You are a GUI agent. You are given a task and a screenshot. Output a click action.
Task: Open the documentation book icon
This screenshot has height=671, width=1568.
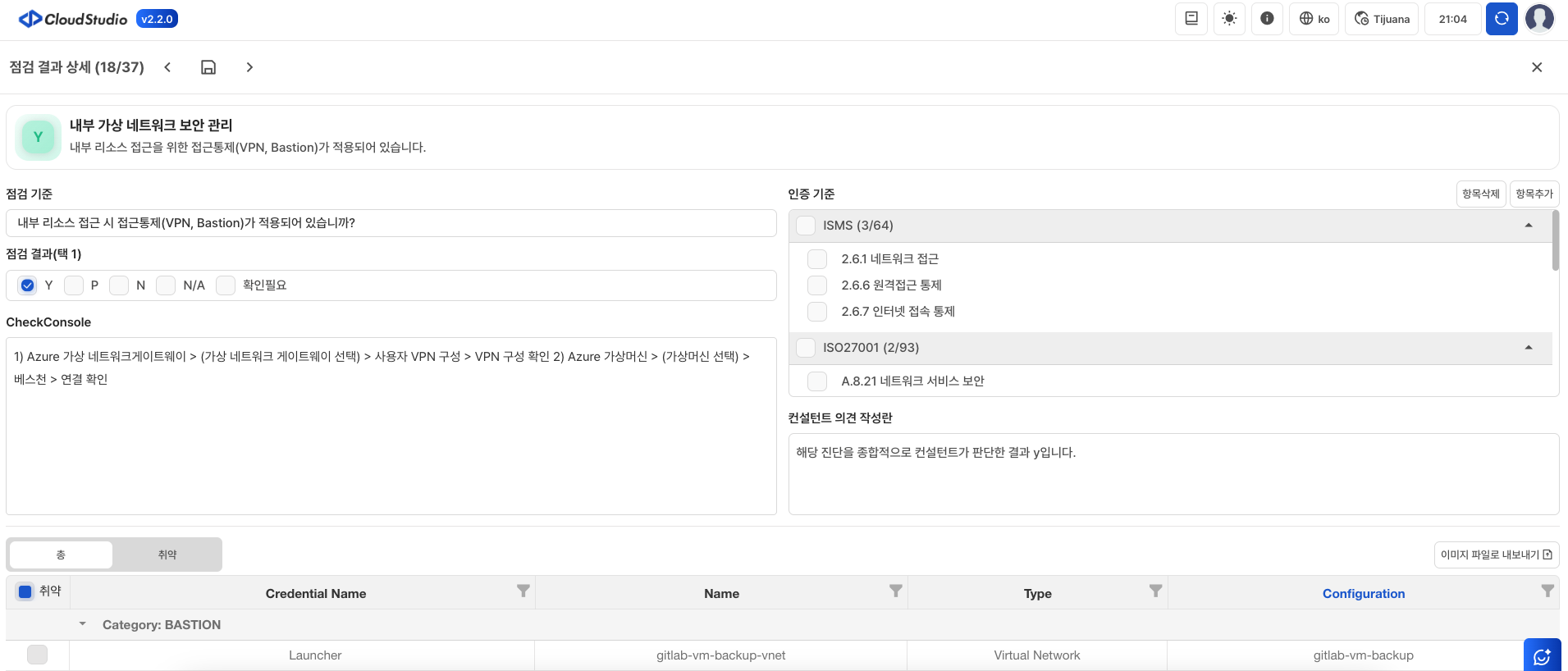[1191, 19]
